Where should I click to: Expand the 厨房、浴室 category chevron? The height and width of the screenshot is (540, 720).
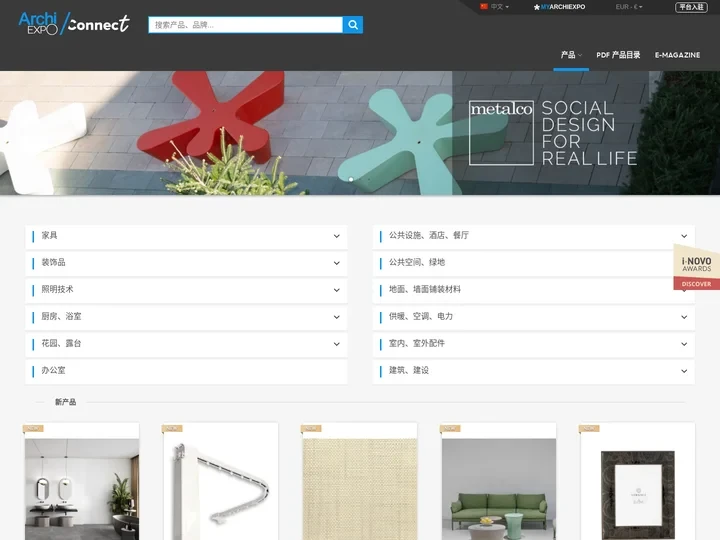337,317
